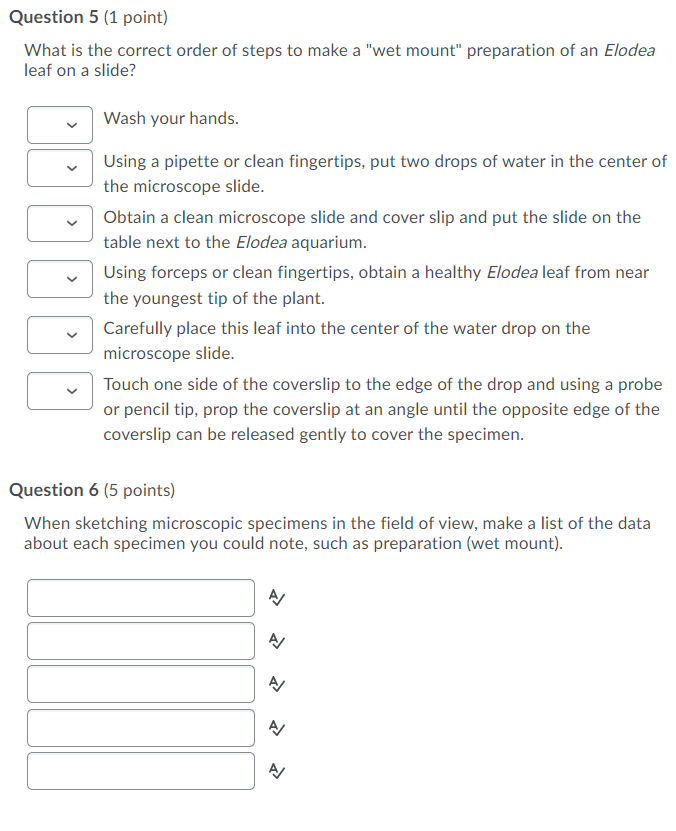Click into the second Question 6 answer field
Image resolution: width=676 pixels, height=831 pixels.
140,641
